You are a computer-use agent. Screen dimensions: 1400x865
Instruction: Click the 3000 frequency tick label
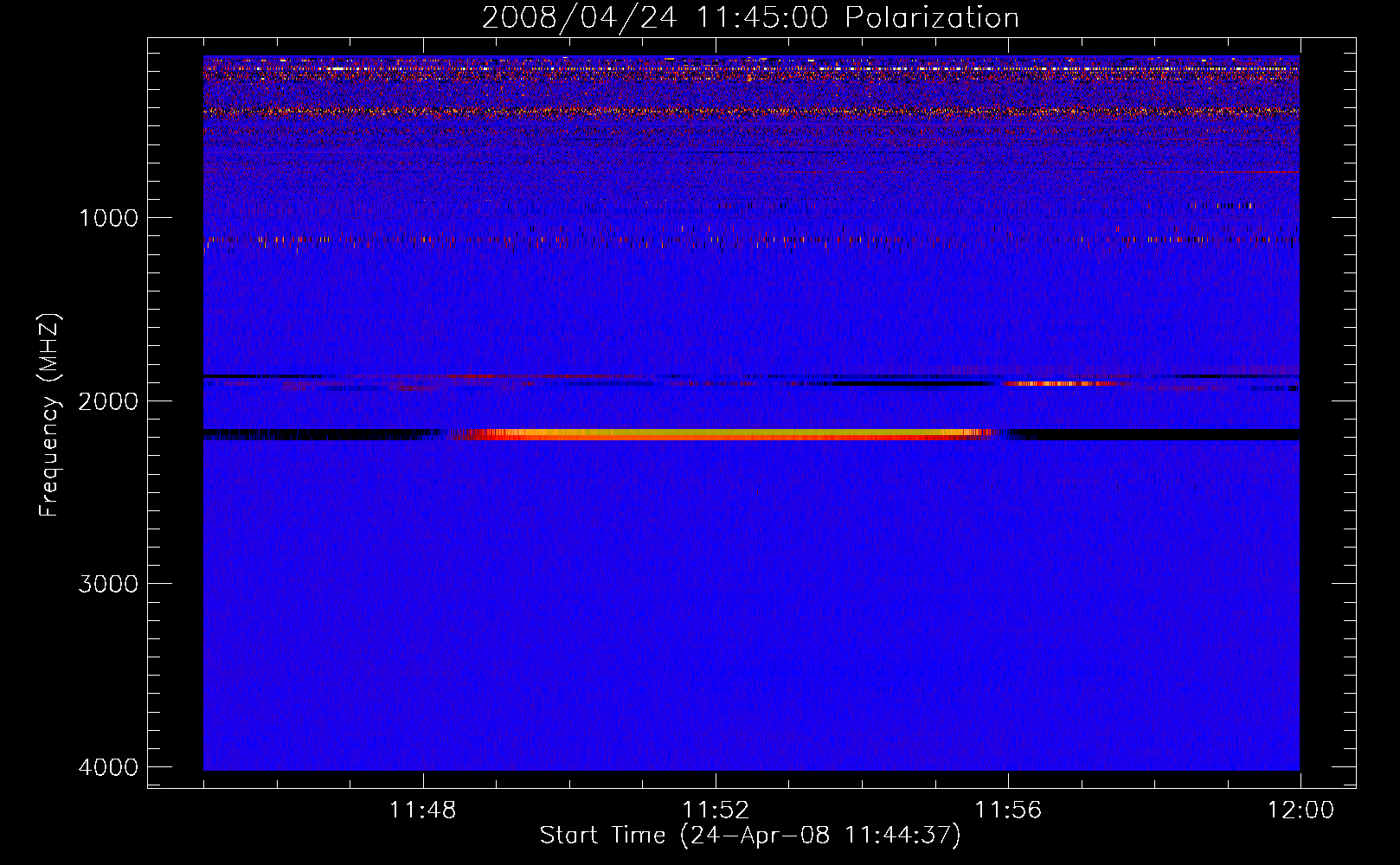(x=108, y=584)
